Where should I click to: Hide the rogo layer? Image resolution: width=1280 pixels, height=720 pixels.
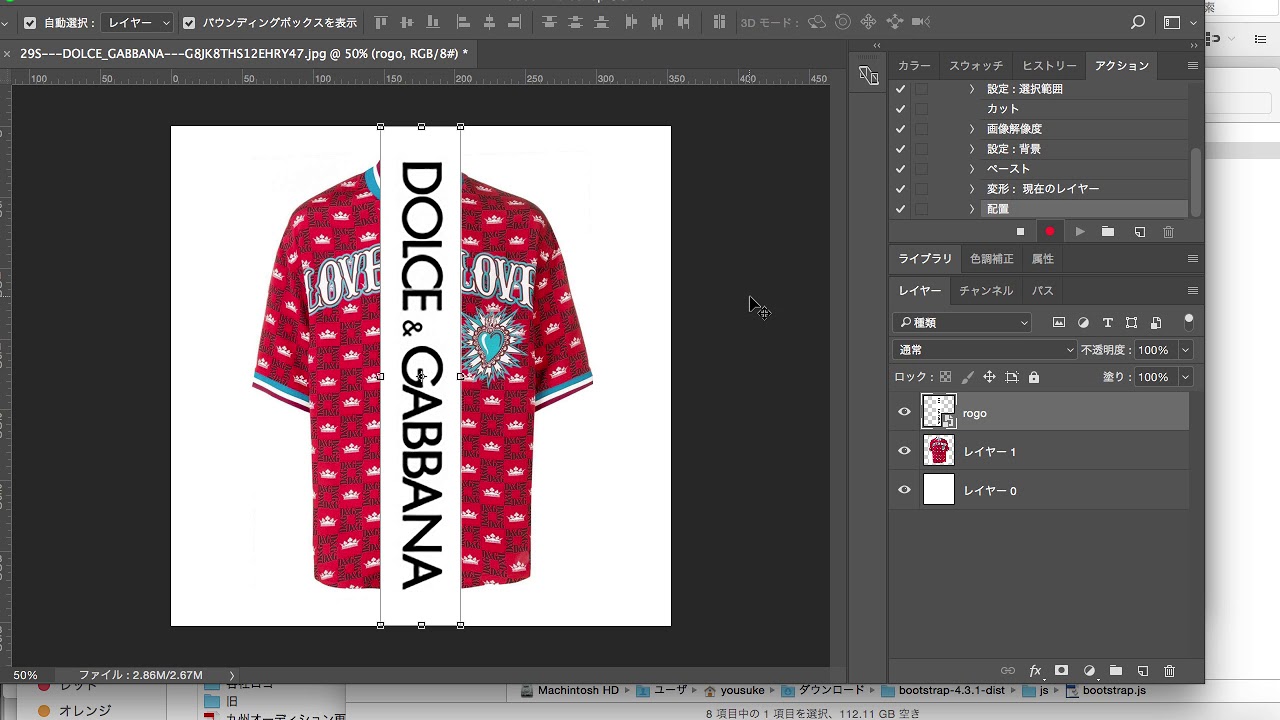pyautogui.click(x=904, y=412)
